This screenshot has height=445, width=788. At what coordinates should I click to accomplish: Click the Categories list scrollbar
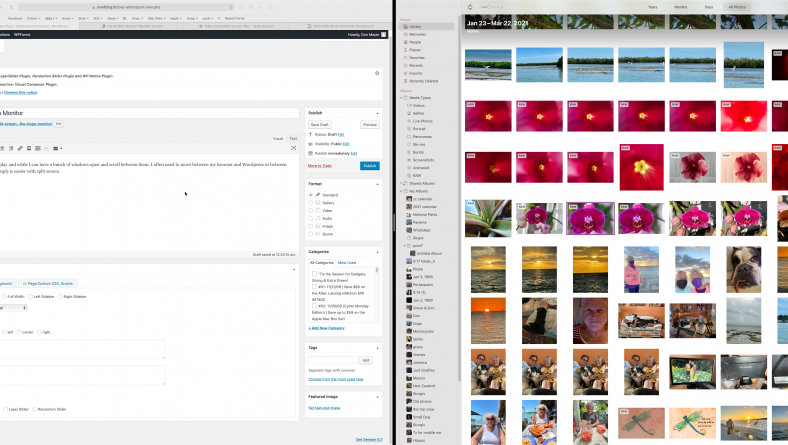tap(377, 270)
